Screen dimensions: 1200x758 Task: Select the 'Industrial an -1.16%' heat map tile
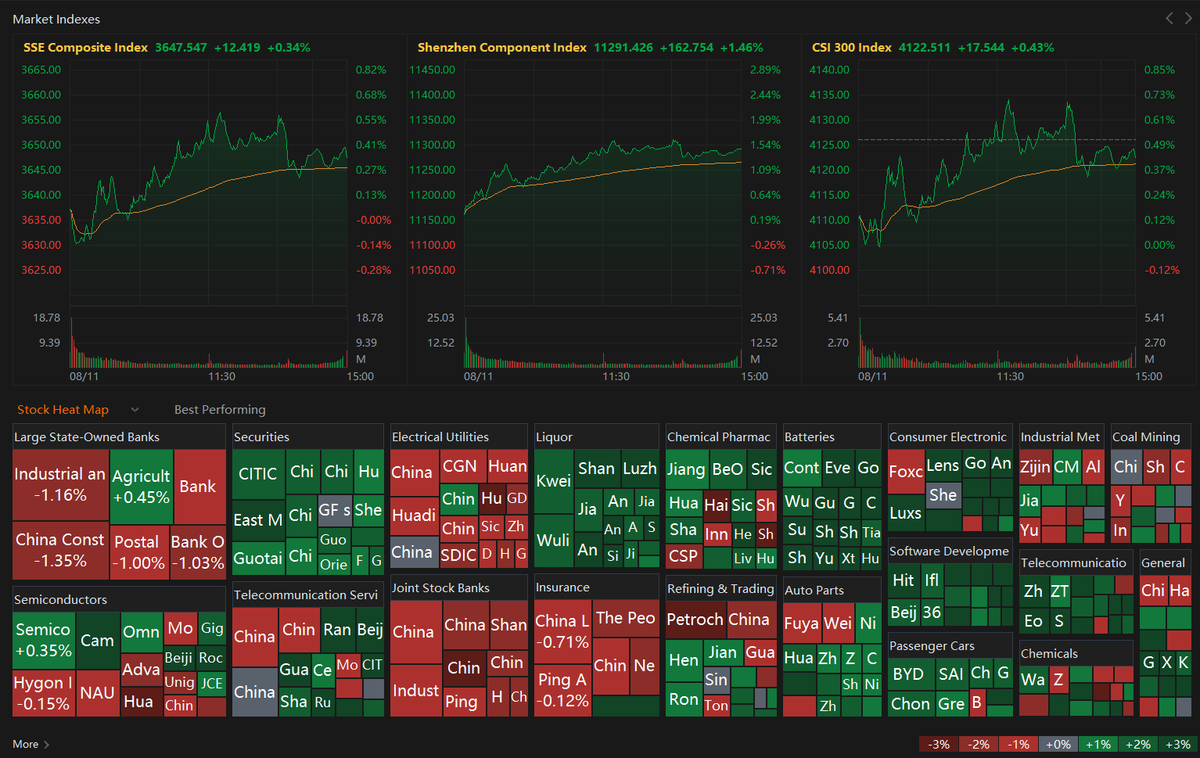pos(60,485)
